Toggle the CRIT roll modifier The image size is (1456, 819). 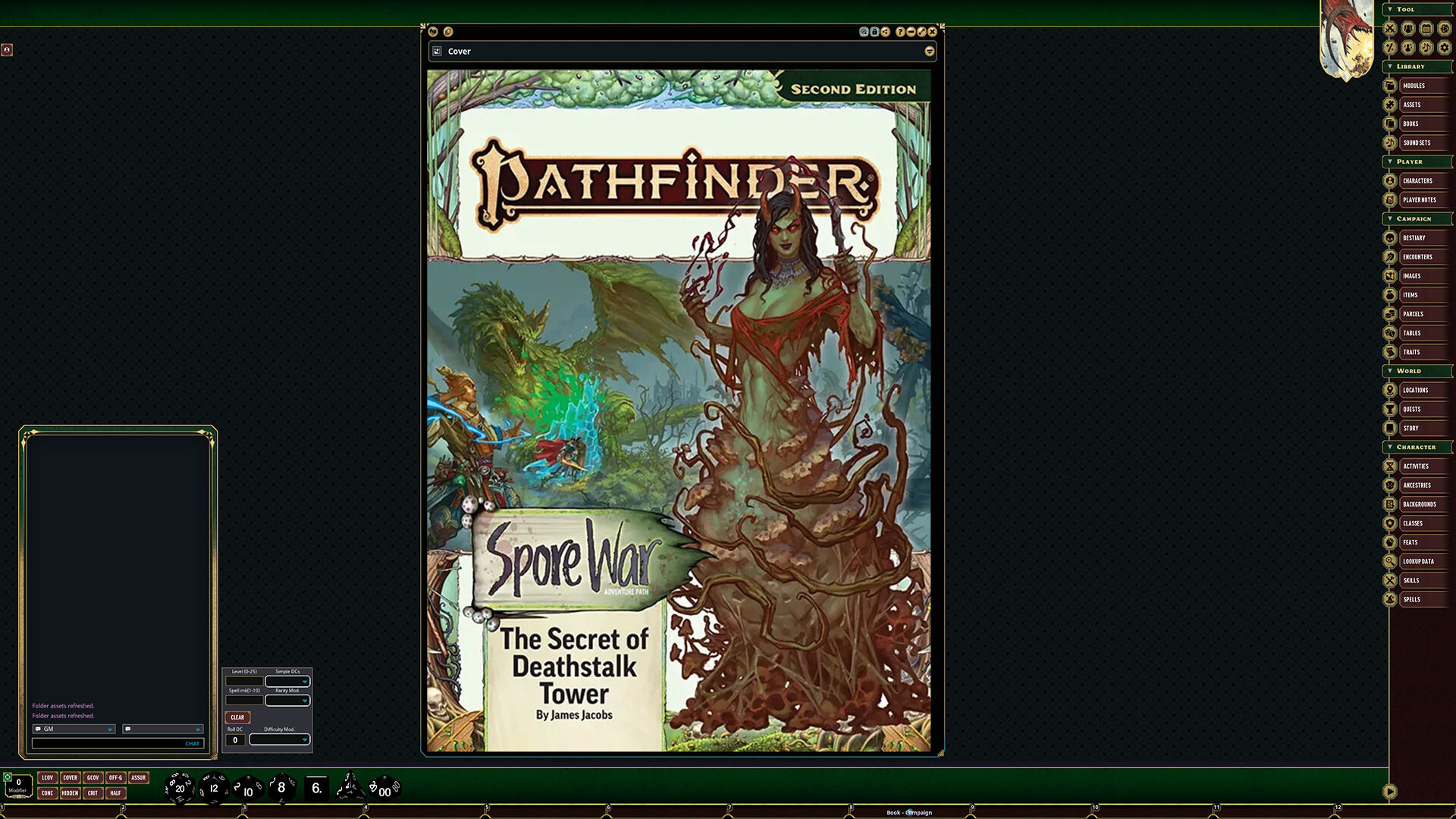coord(93,792)
